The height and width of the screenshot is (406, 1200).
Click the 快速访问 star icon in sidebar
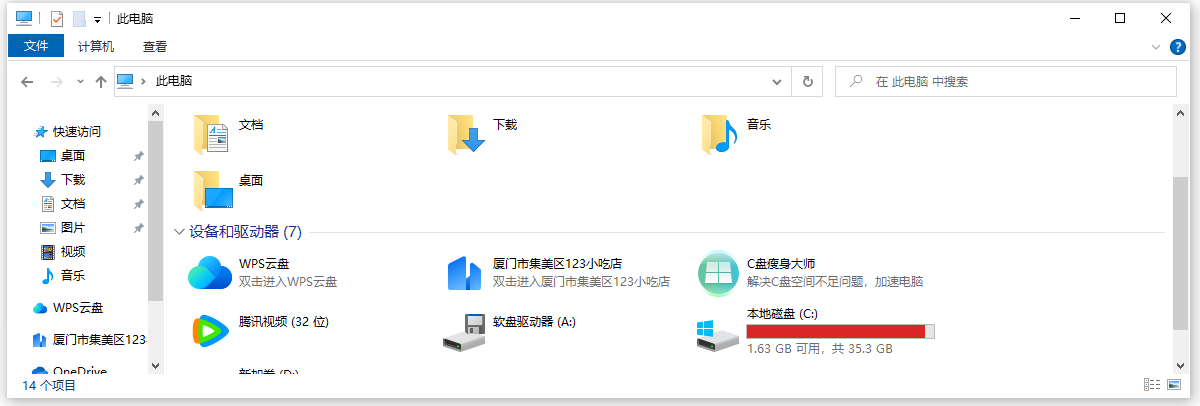41,132
